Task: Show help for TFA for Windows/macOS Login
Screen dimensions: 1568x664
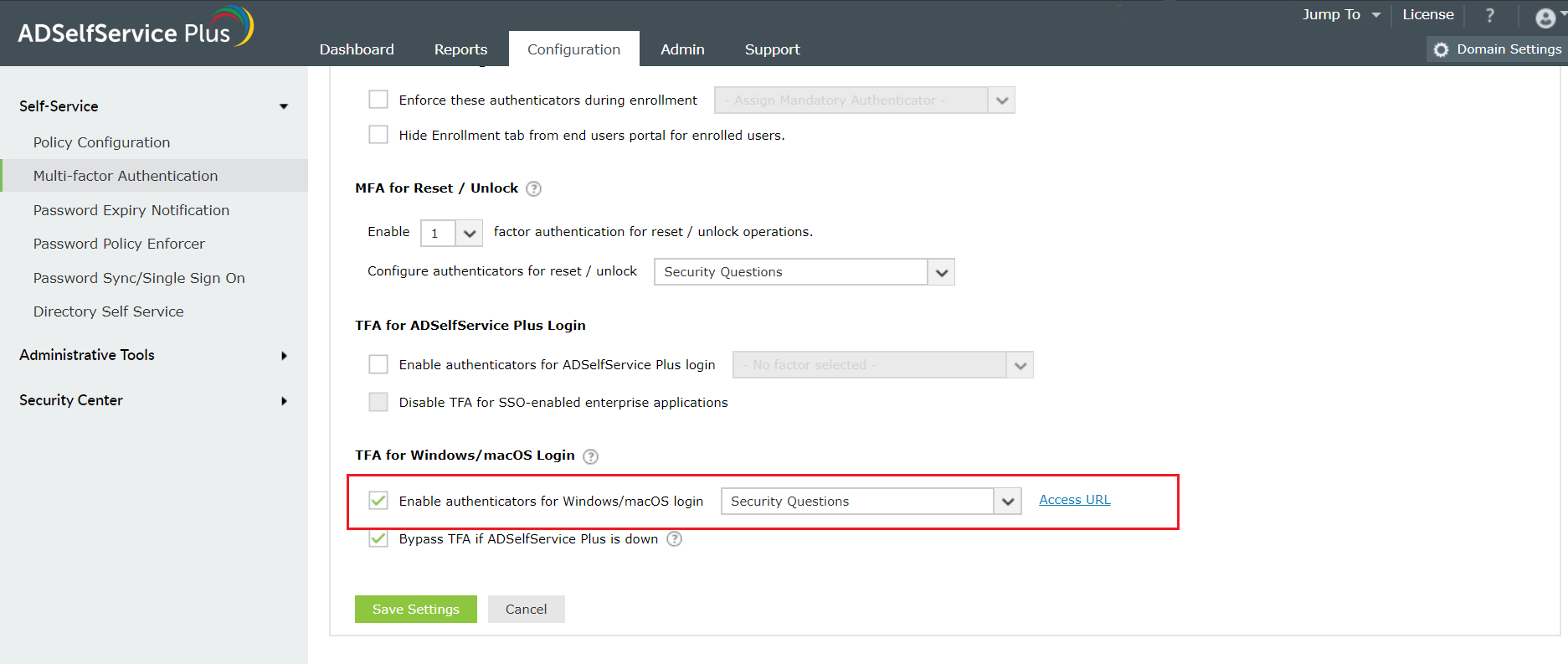Action: click(x=590, y=456)
